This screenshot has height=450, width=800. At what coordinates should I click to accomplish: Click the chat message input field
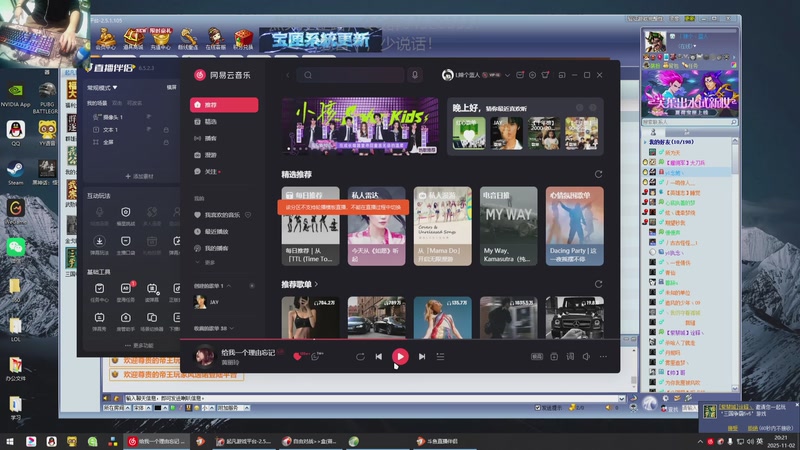[371, 398]
